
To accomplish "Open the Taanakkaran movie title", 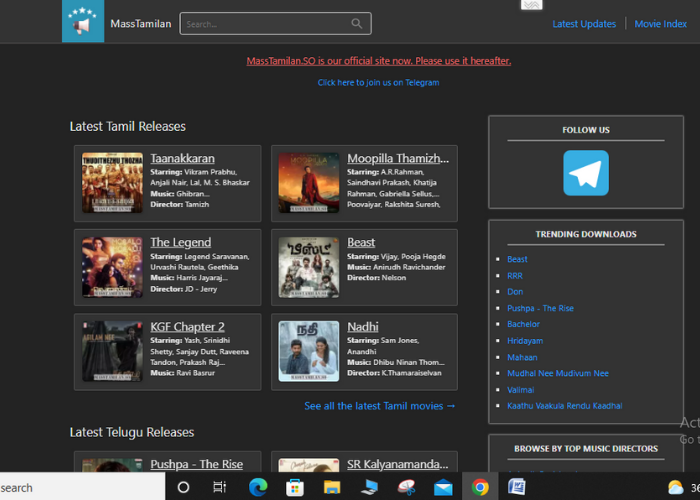I will coord(182,158).
